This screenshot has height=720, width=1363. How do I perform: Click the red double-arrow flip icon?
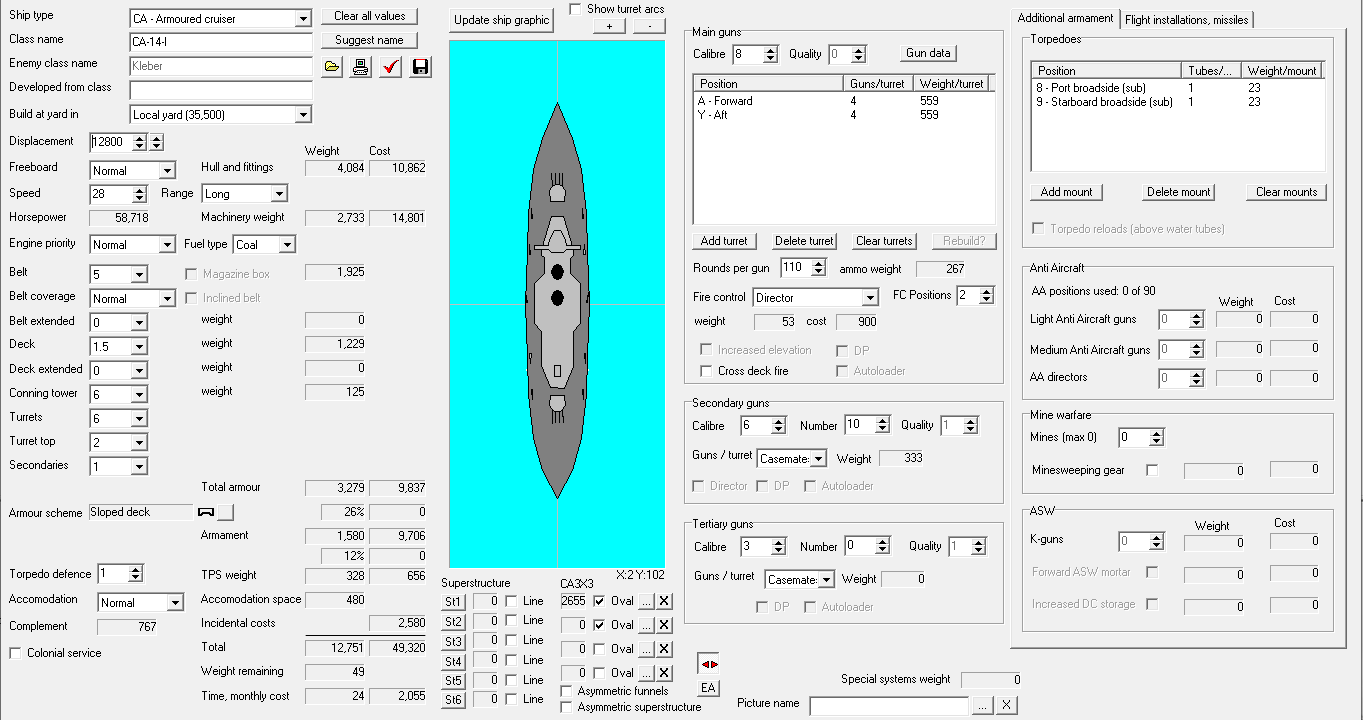[x=708, y=664]
